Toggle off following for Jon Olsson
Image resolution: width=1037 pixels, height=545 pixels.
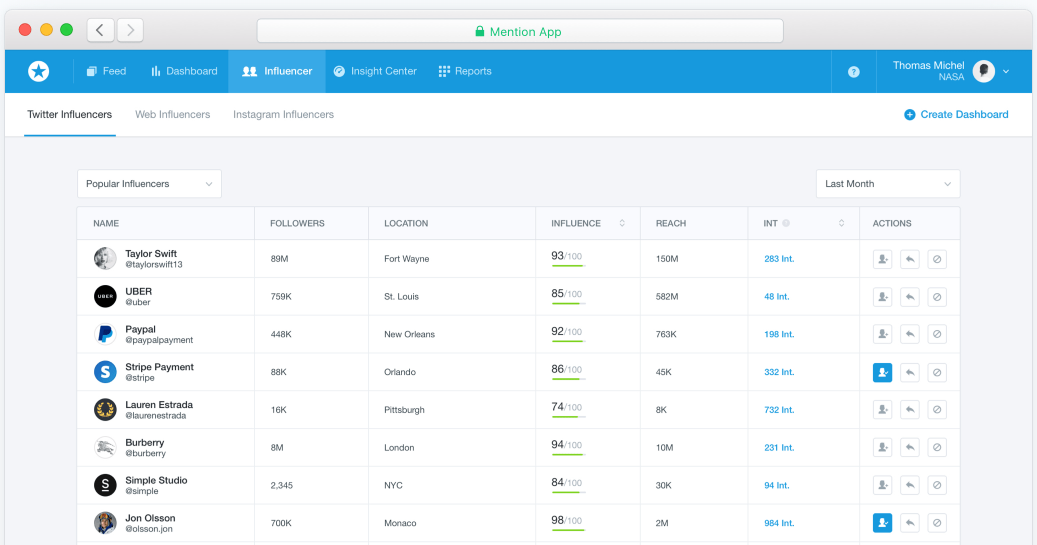point(882,523)
